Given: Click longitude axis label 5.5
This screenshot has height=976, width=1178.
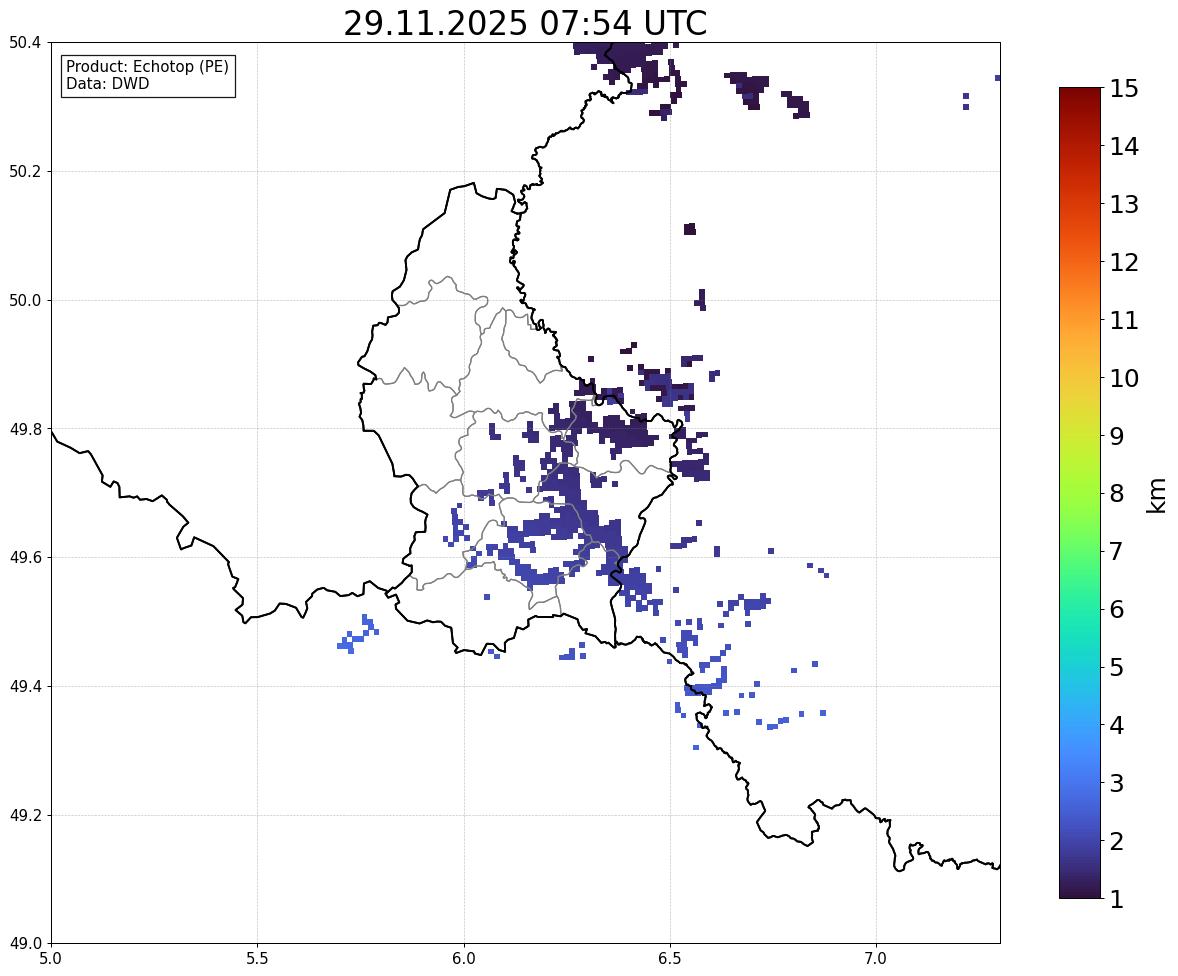Looking at the screenshot, I should pyautogui.click(x=257, y=959).
